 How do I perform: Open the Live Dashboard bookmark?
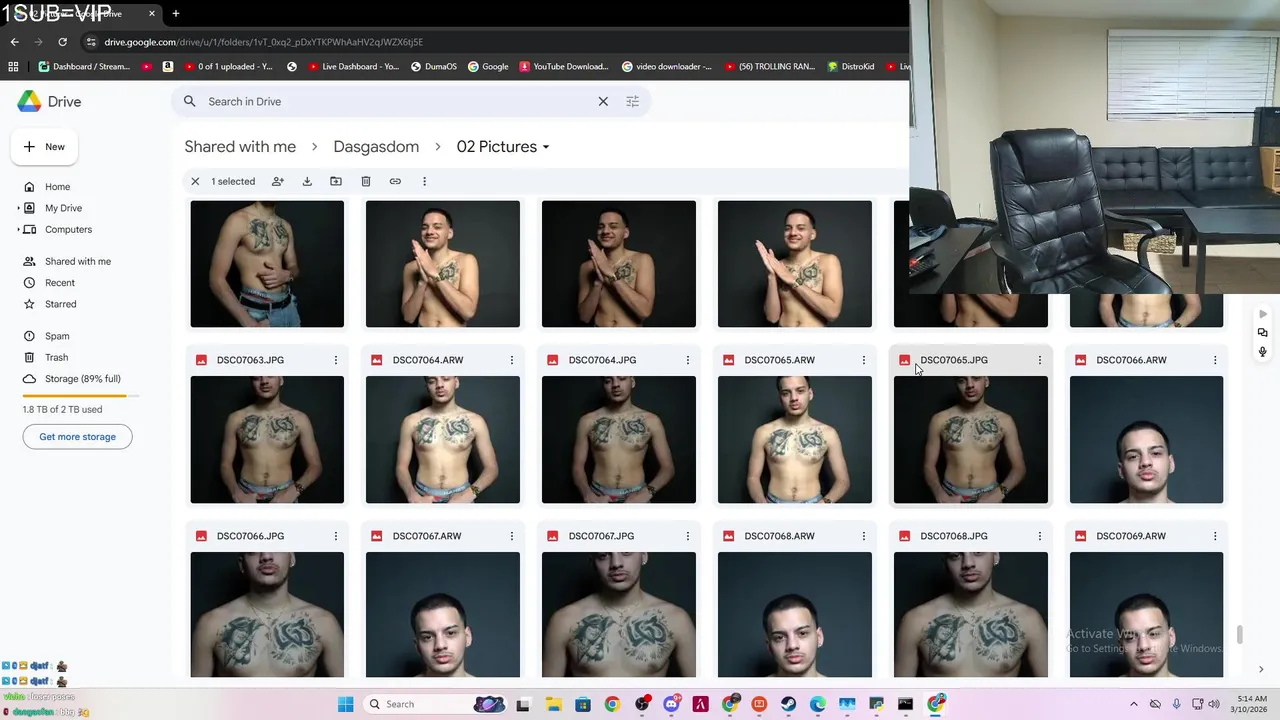pos(353,67)
